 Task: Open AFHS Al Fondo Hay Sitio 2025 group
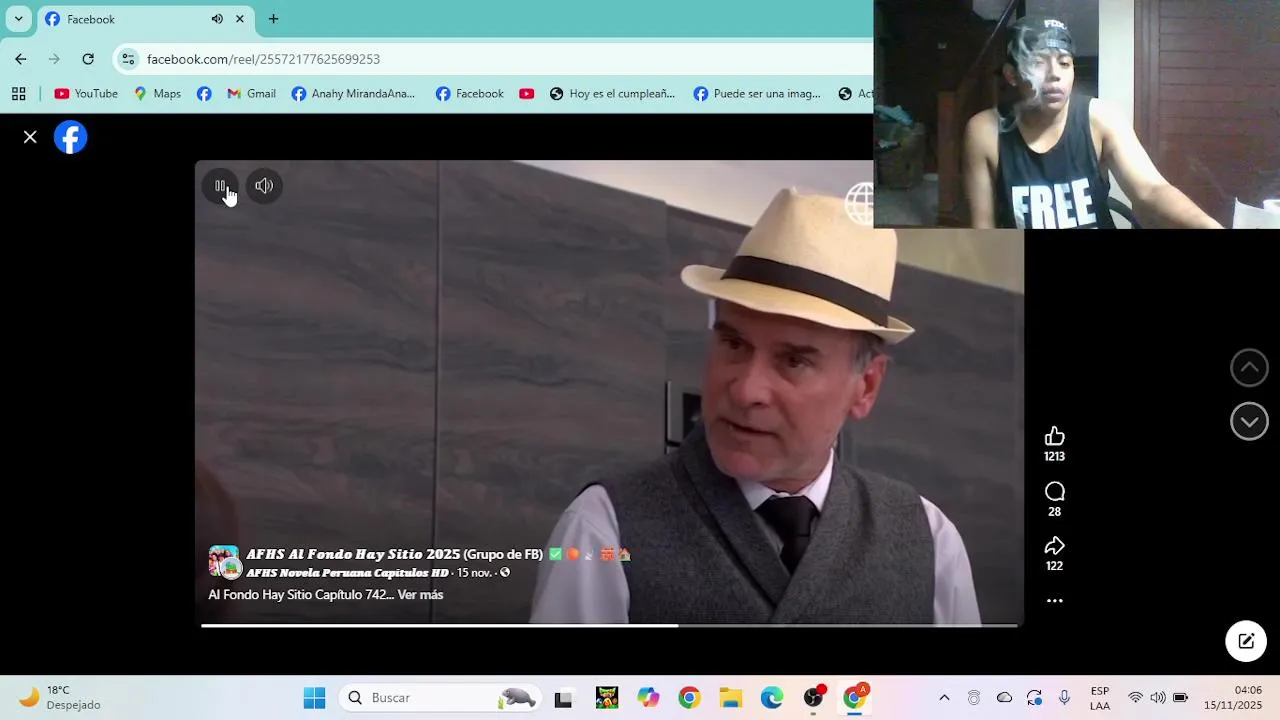[394, 554]
